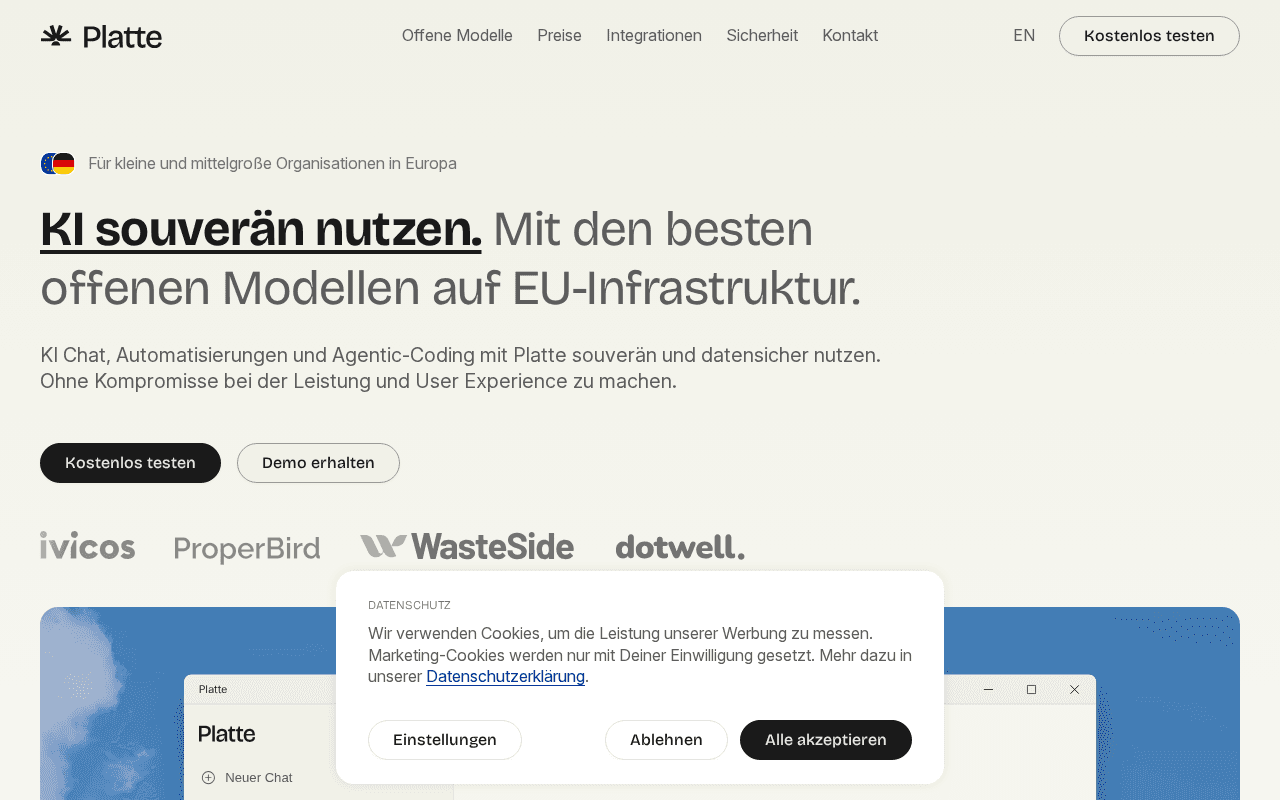Click the Platte logo in the header

click(x=101, y=36)
